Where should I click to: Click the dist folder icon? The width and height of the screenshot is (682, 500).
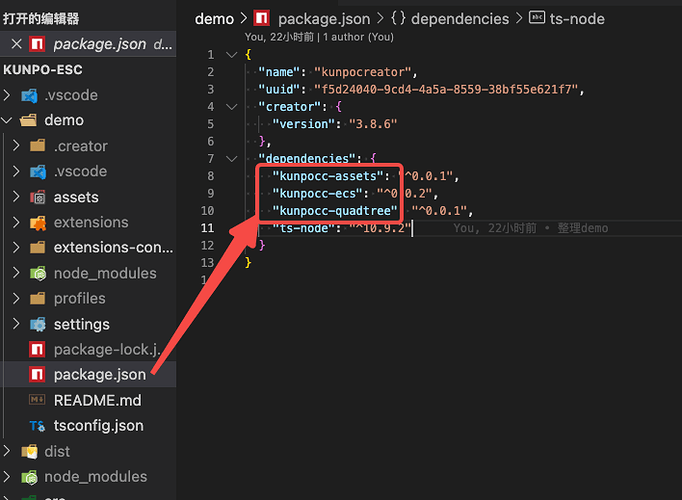[30, 452]
